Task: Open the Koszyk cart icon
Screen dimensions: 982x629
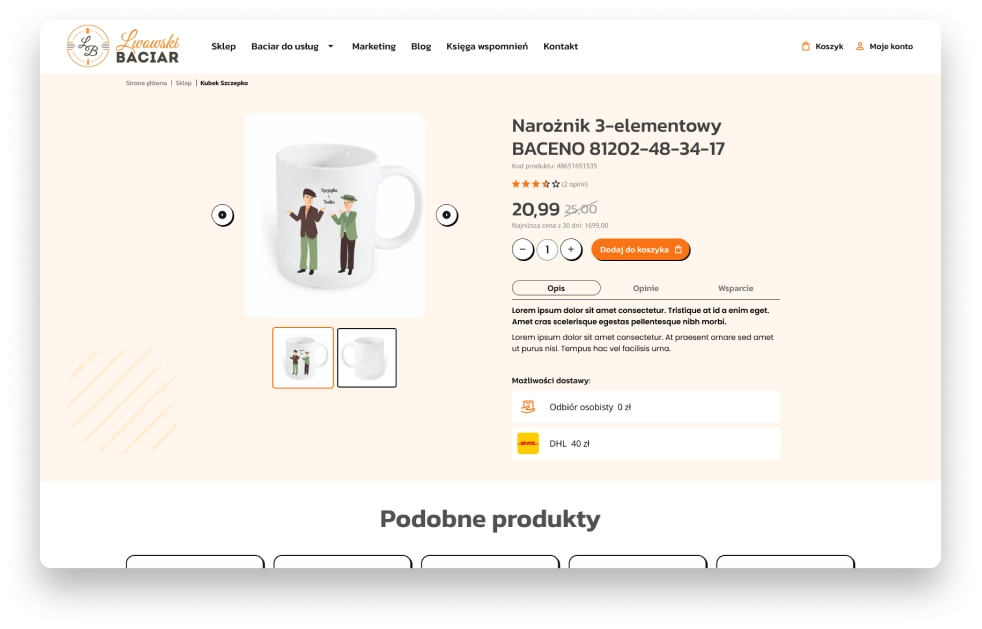Action: [x=805, y=46]
